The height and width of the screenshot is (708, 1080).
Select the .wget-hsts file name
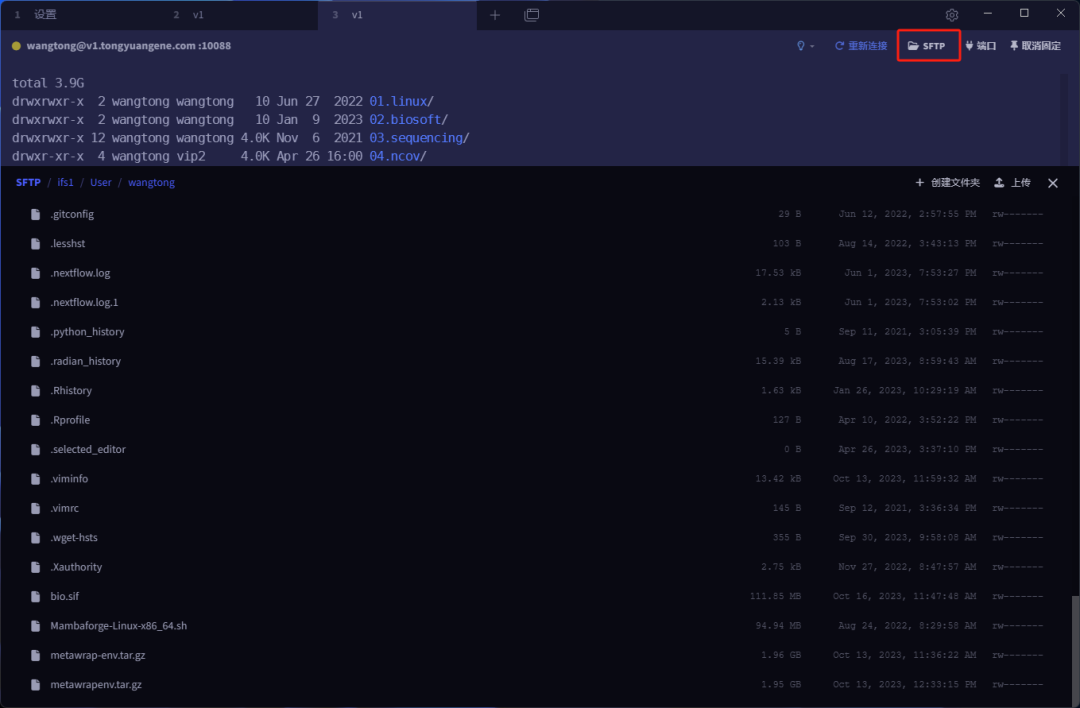tap(74, 538)
